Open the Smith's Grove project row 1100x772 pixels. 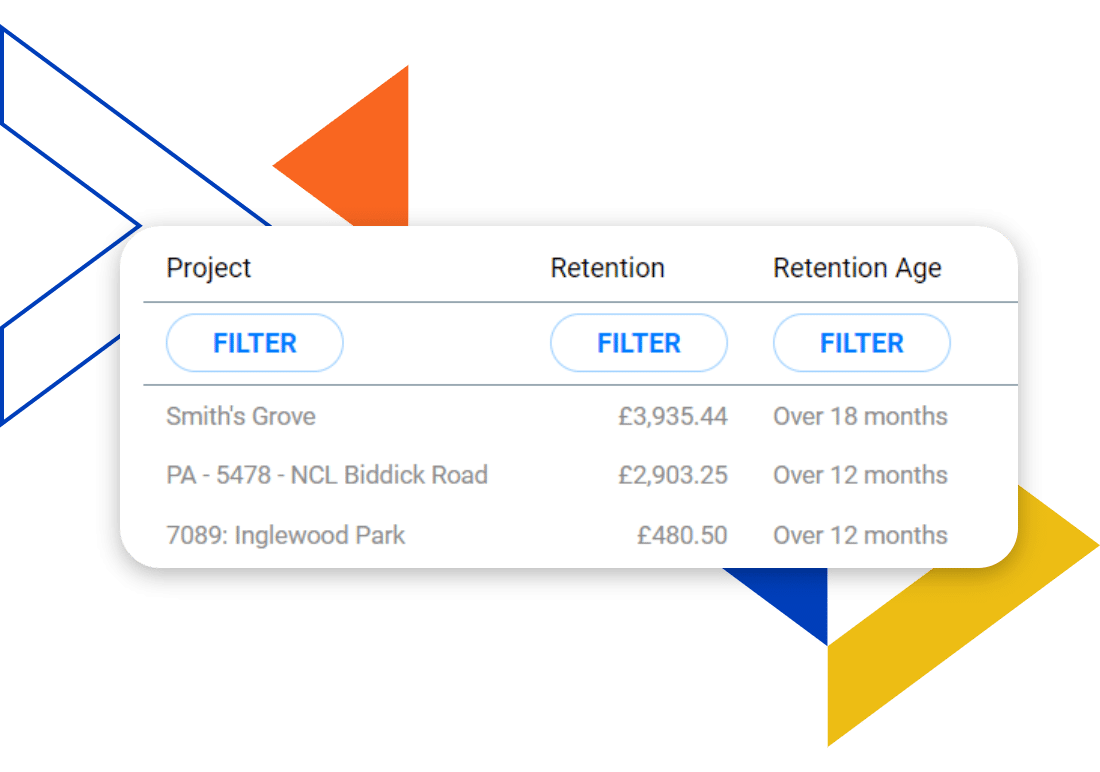[241, 416]
